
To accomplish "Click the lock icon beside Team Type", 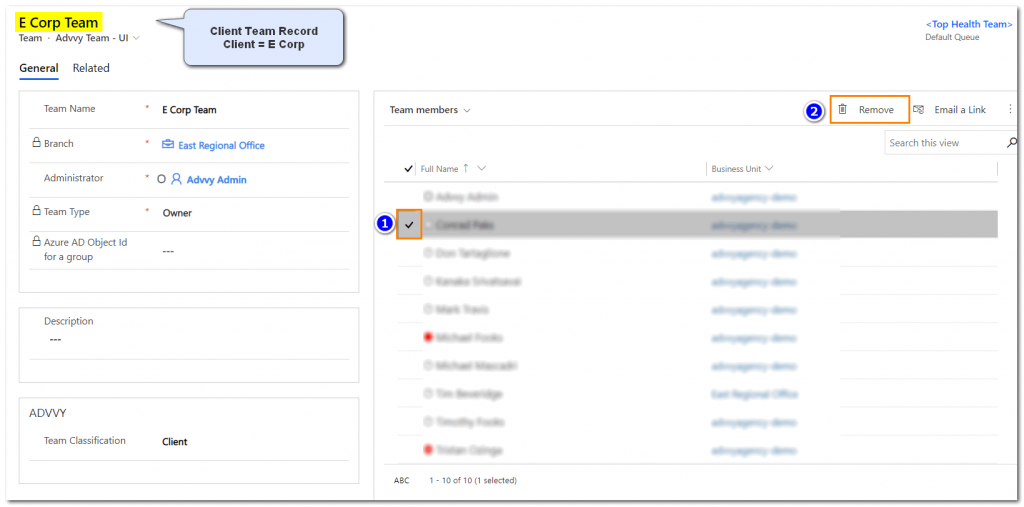I will pyautogui.click(x=36, y=212).
